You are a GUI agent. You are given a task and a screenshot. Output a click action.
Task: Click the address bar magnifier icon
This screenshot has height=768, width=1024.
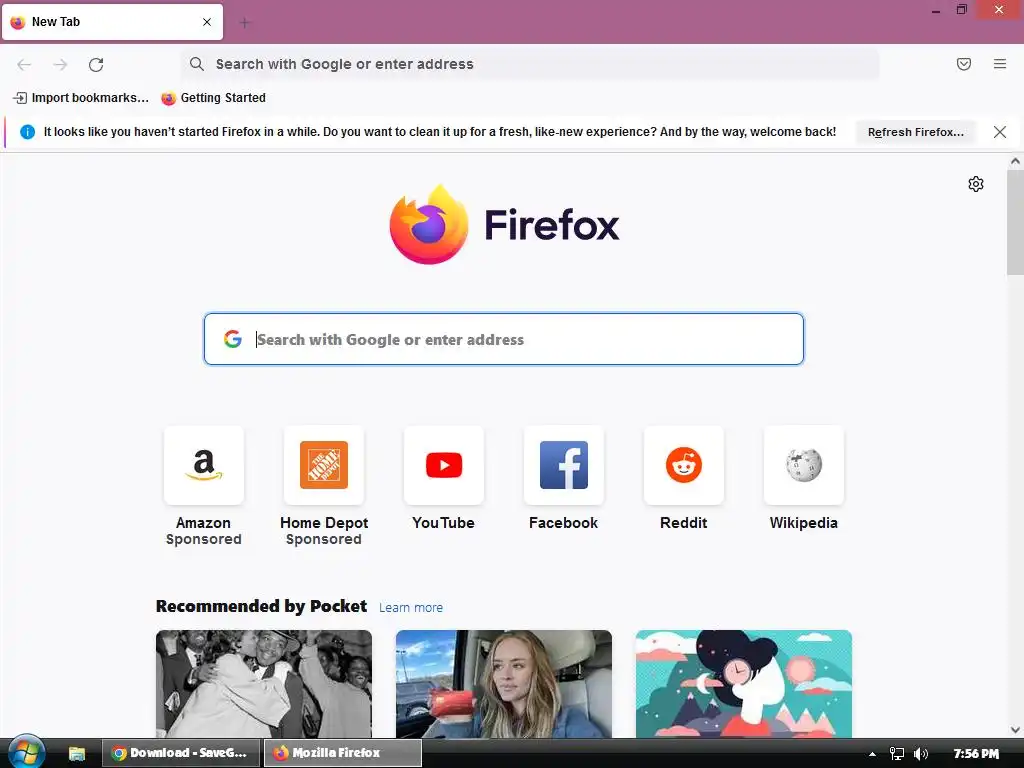pyautogui.click(x=197, y=64)
